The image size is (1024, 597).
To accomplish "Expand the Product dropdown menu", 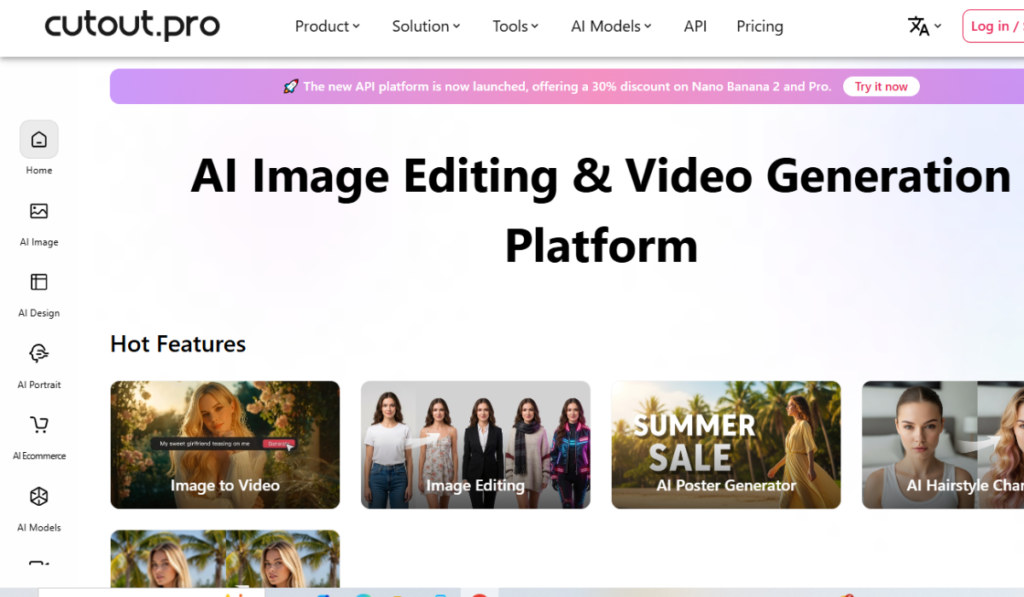I will [x=327, y=26].
